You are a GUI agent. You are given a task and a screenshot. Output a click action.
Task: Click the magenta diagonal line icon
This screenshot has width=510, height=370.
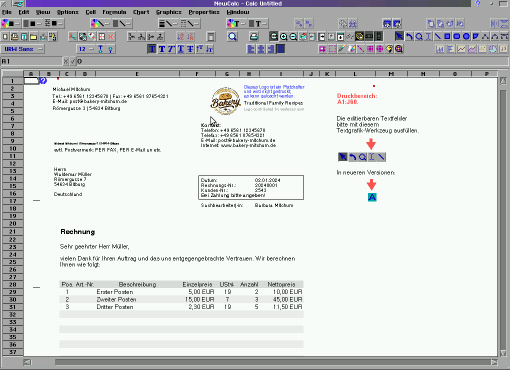point(361,49)
